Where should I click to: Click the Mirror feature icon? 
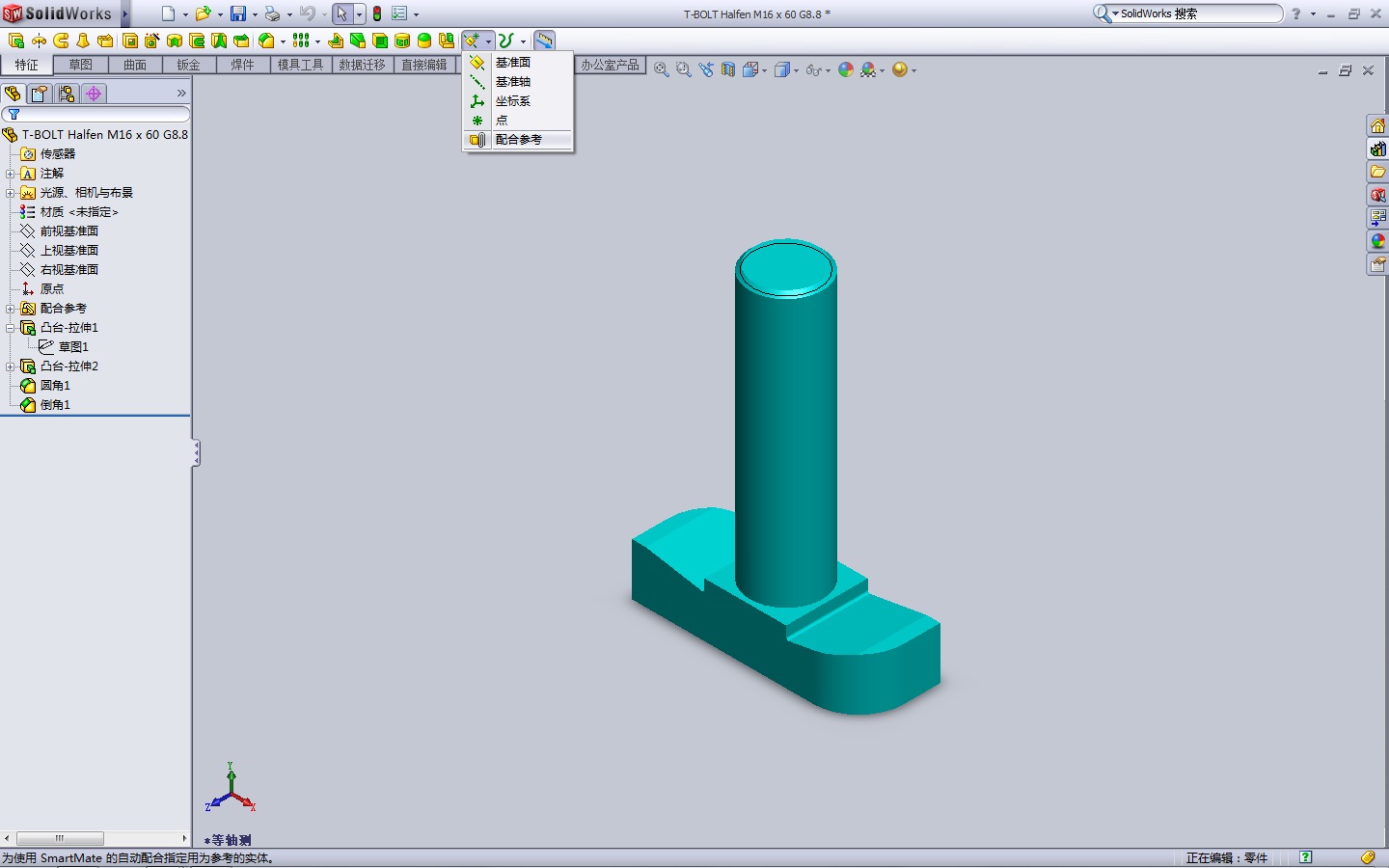point(447,41)
